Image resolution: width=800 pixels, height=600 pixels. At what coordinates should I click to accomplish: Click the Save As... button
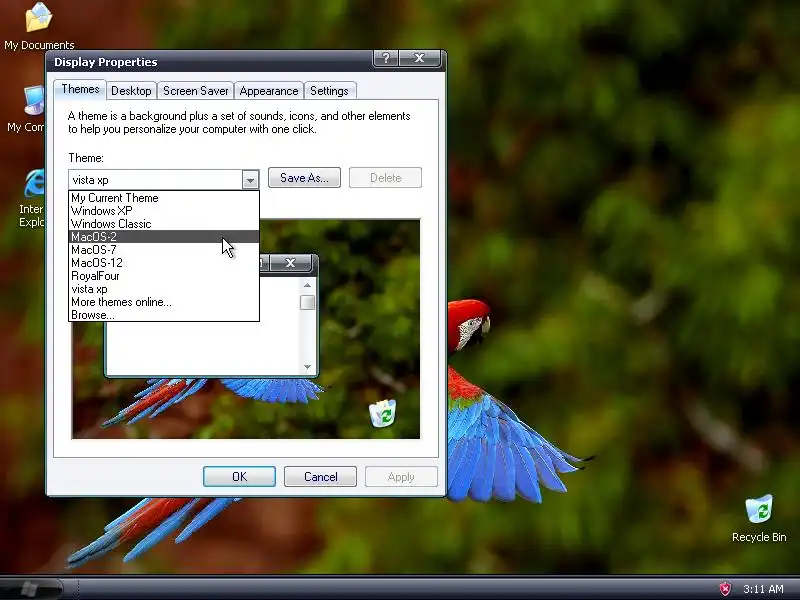point(304,178)
